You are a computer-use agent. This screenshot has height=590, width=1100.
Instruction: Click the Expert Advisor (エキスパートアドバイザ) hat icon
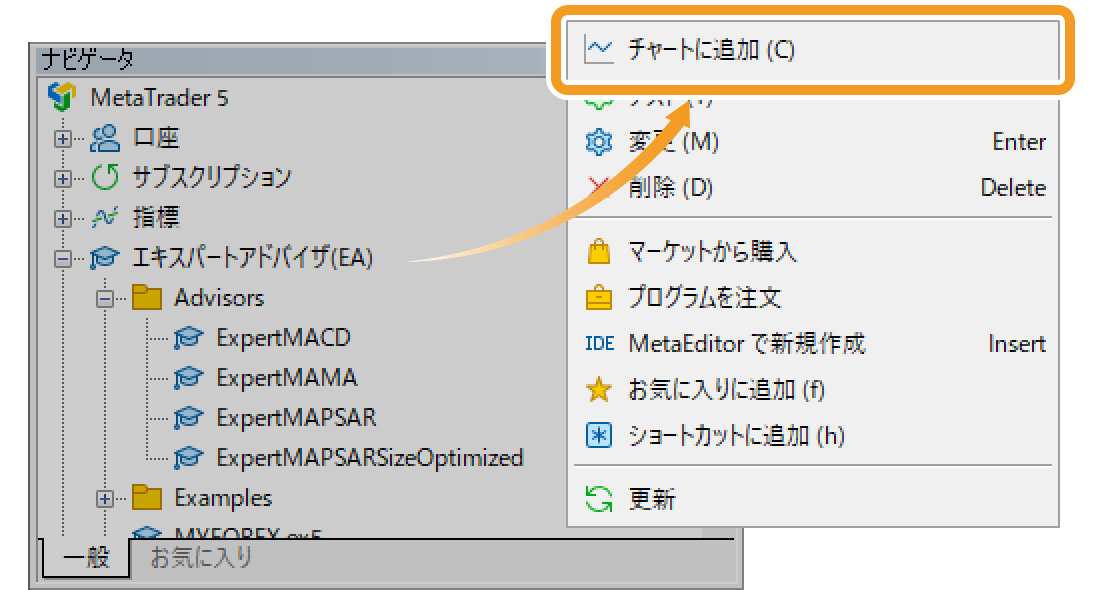(104, 257)
